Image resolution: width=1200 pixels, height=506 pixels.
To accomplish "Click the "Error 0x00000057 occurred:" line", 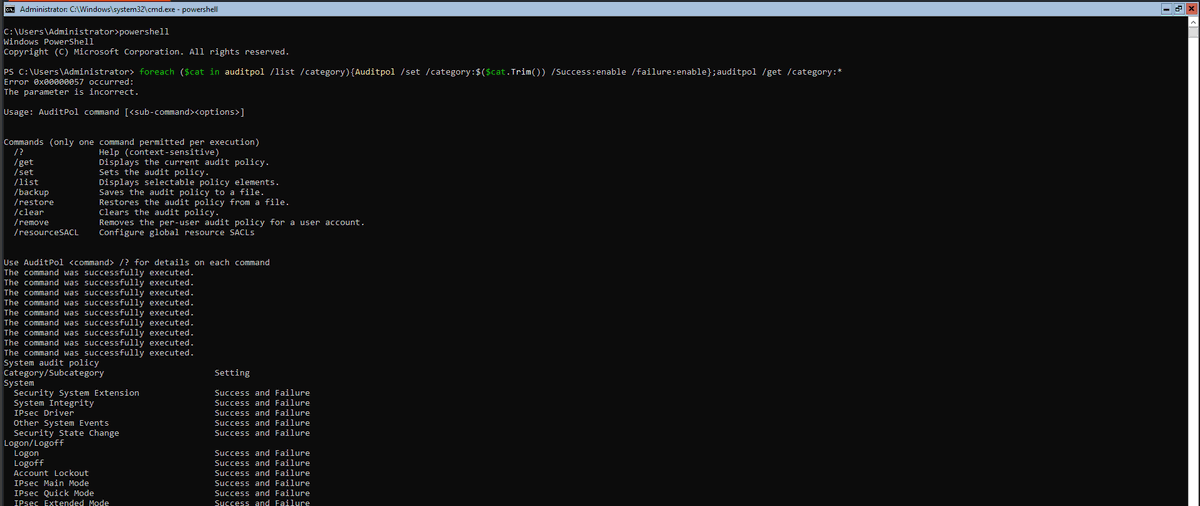I will click(69, 82).
